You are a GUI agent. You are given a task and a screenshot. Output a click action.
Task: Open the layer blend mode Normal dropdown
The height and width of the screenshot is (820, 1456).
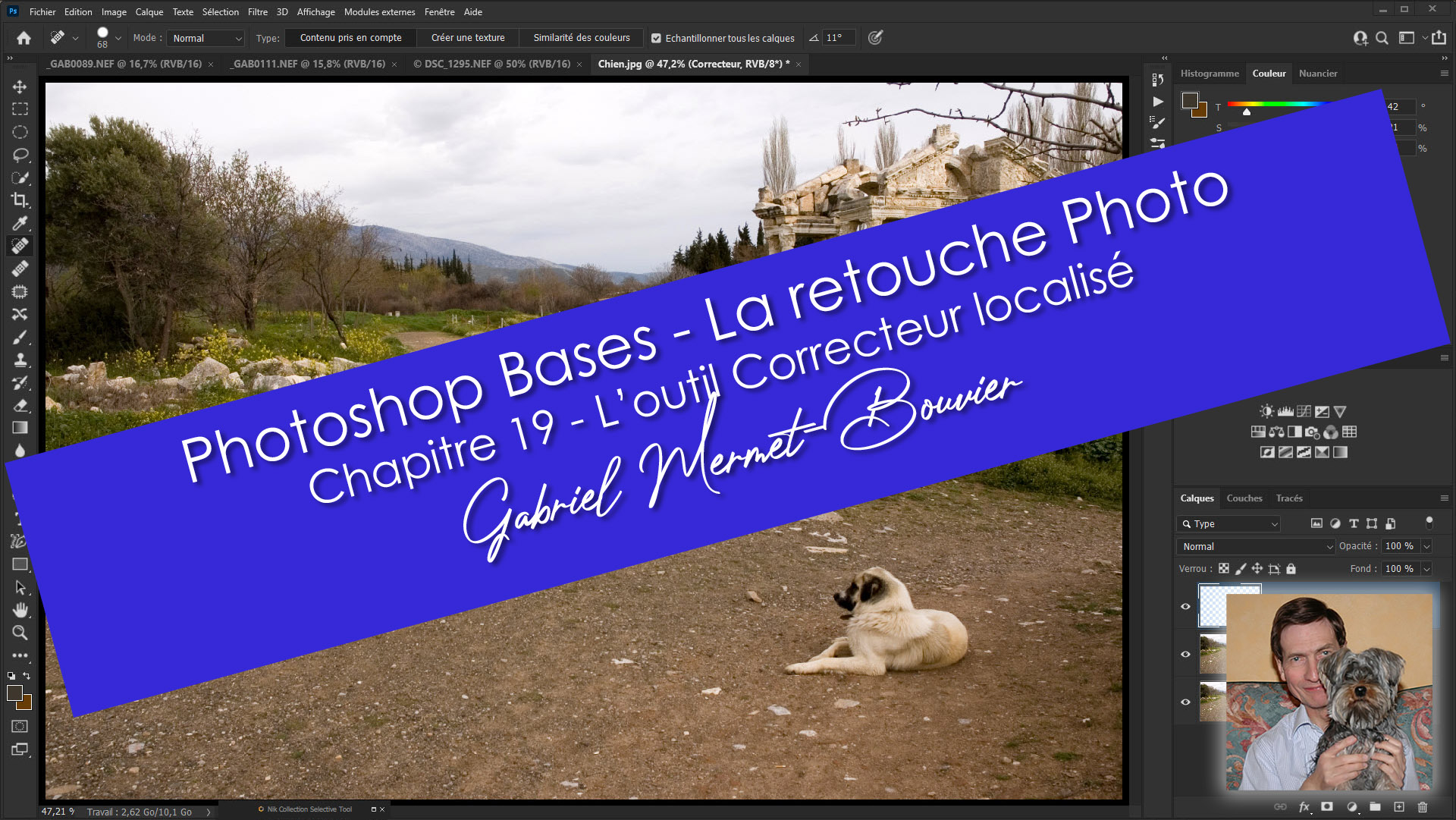click(x=1256, y=546)
